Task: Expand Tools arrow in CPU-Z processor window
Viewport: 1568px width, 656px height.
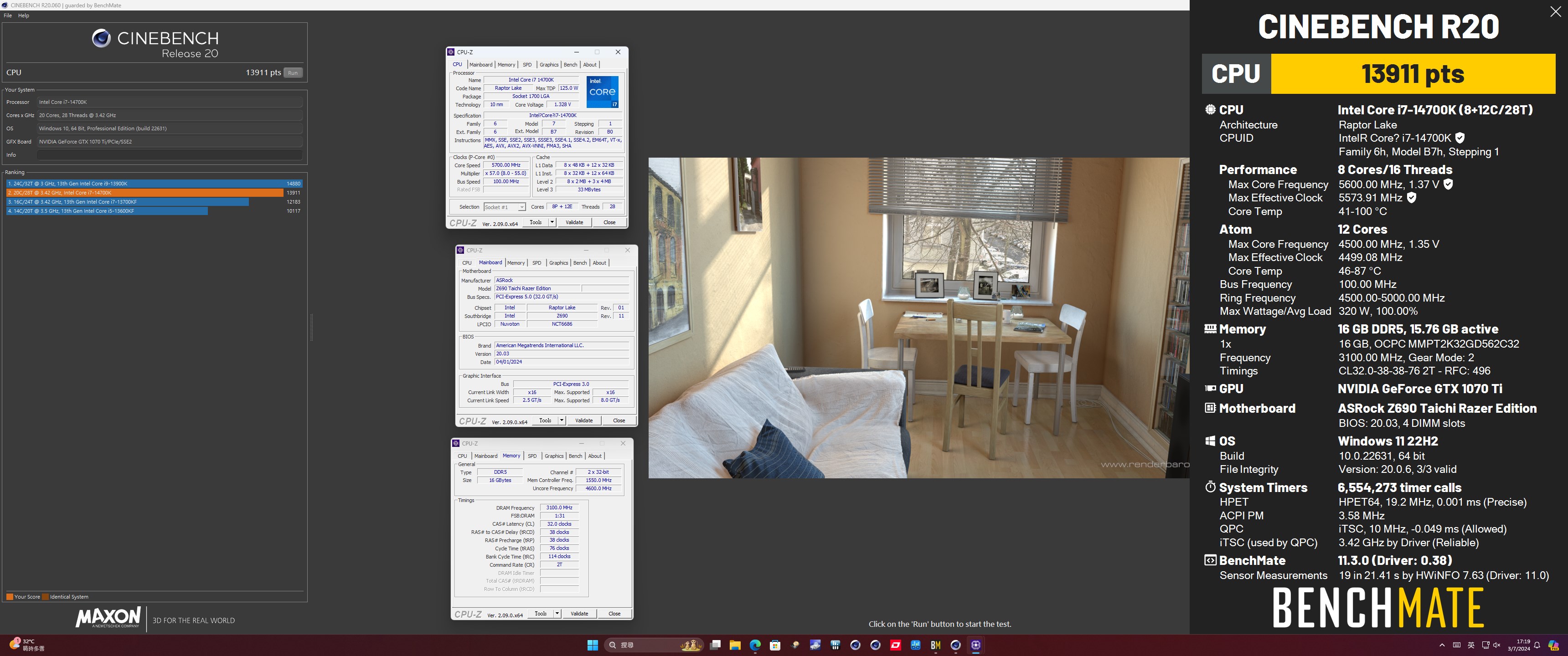Action: [x=552, y=222]
